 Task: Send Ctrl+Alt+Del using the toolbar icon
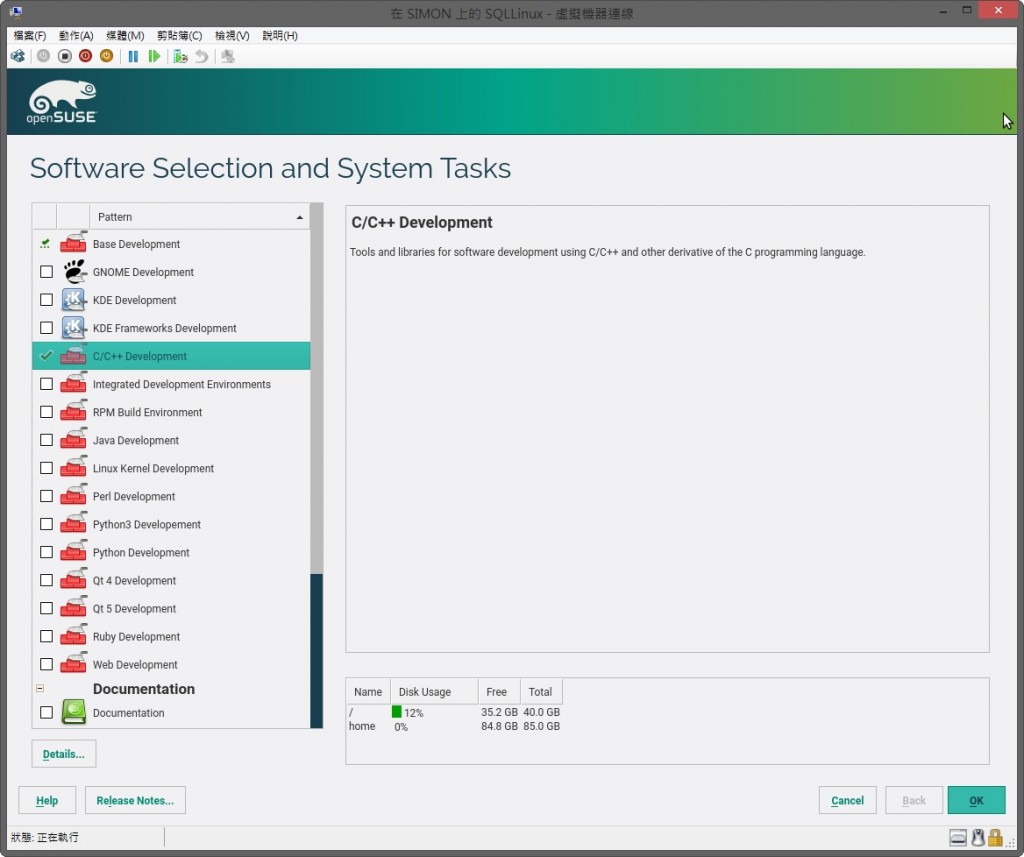[18, 56]
